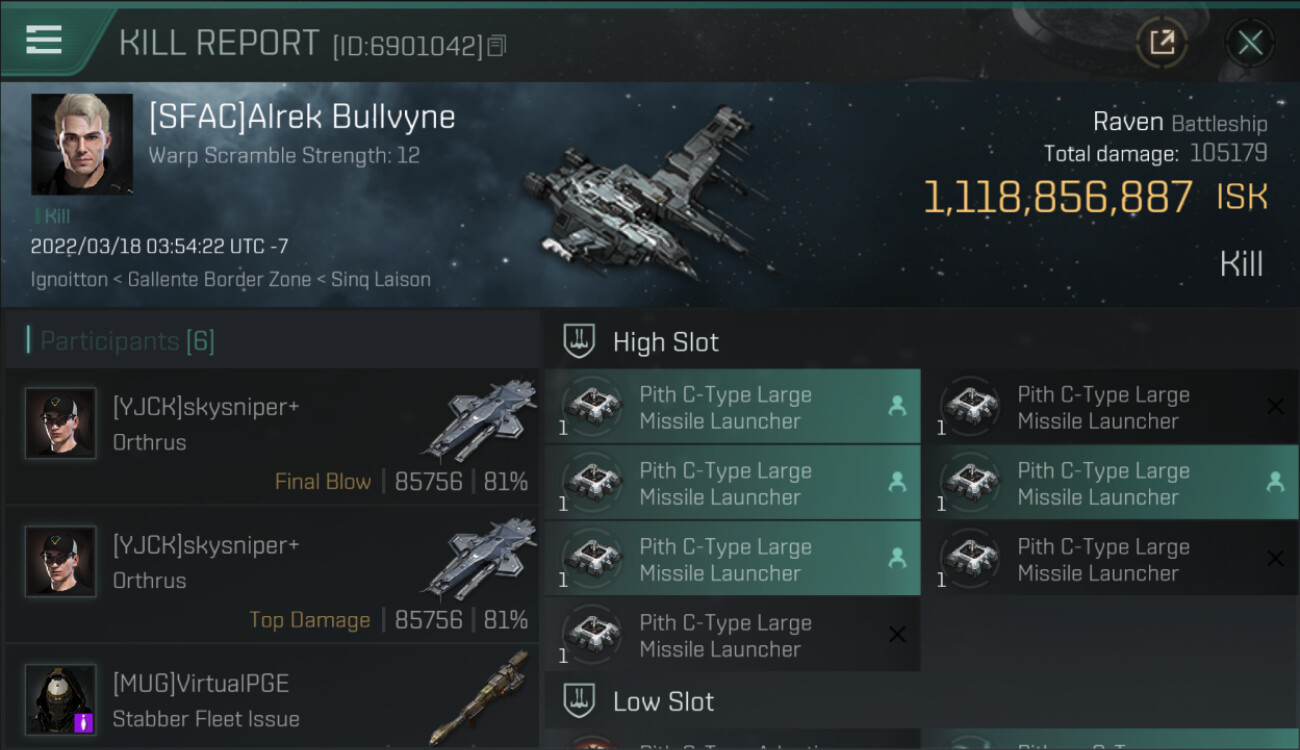Copy the kill report ID icon
Viewport: 1300px width, 750px height.
point(497,46)
